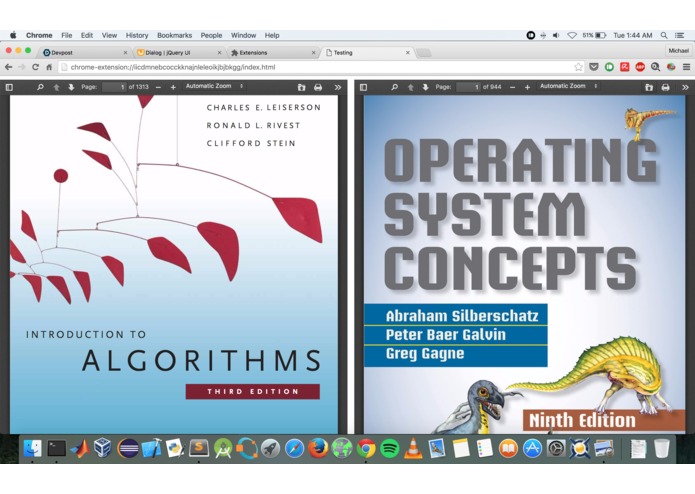Open the Window menu

click(243, 35)
